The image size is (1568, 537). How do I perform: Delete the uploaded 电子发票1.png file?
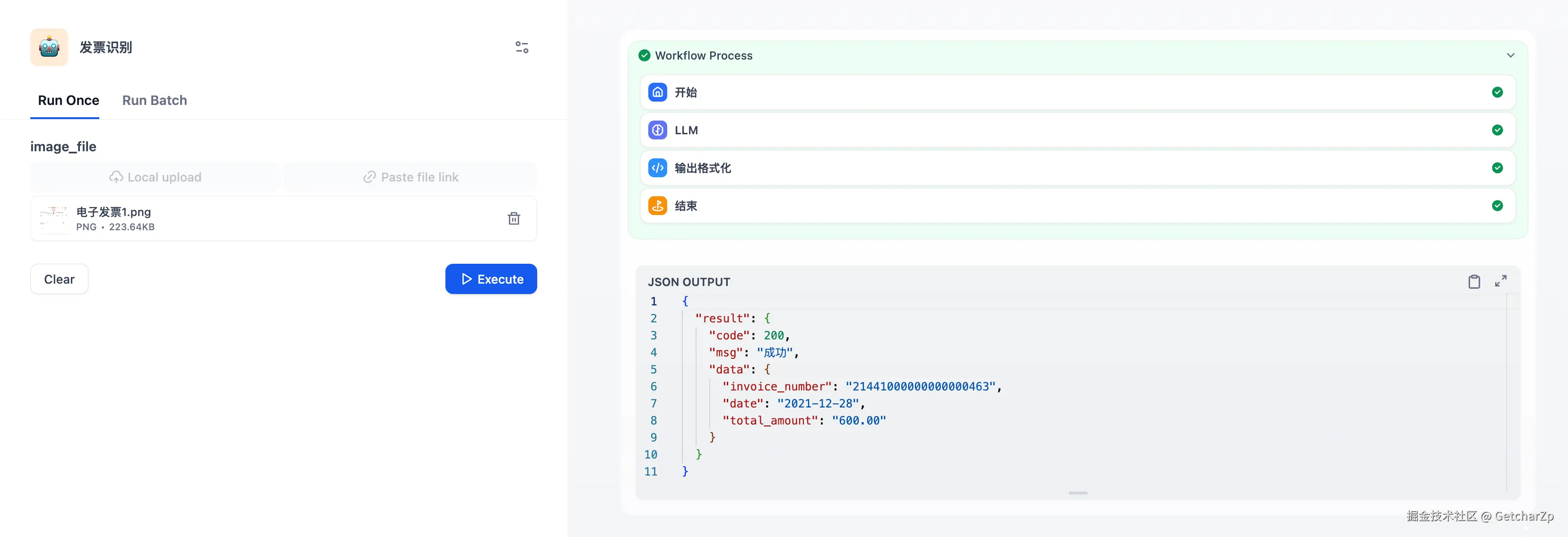coord(514,218)
